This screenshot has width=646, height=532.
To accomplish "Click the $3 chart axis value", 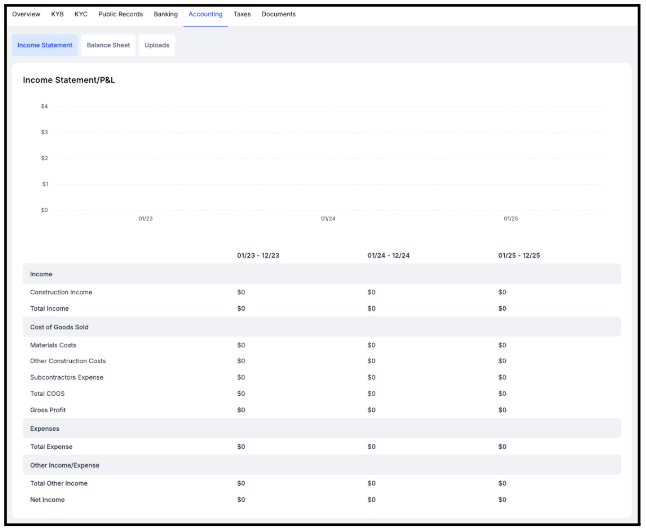I will 44,132.
